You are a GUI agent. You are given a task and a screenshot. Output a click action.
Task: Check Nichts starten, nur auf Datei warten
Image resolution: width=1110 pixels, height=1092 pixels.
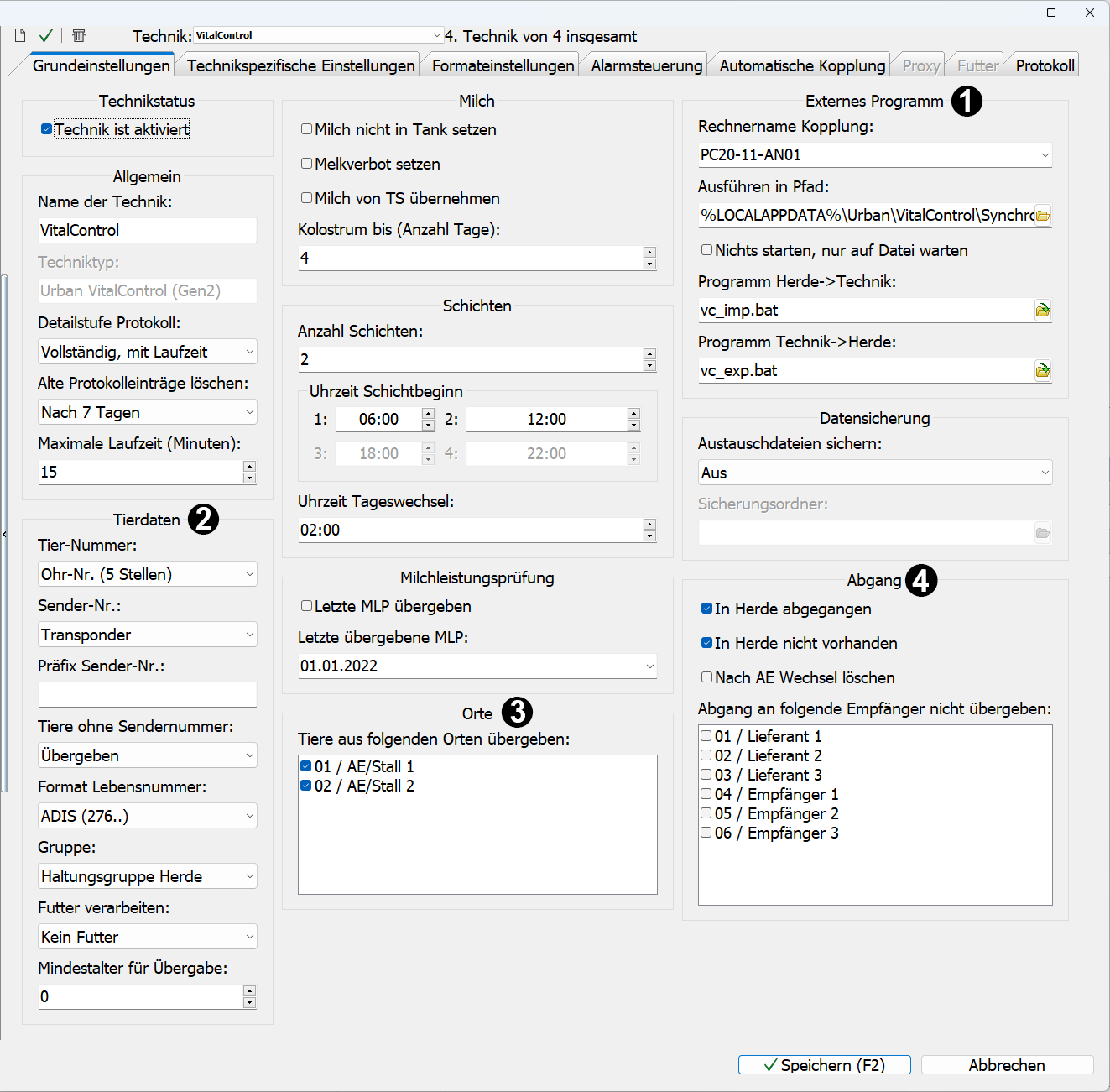pyautogui.click(x=707, y=250)
